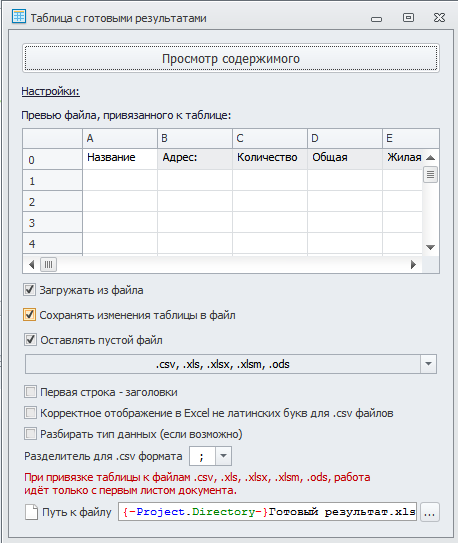The height and width of the screenshot is (543, 458).
Task: Enable Первая строка - заголовки option
Action: pos(30,392)
